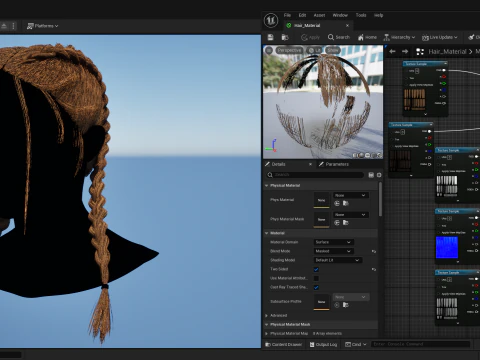Open the Phys Material asset dropdown
Screen dimensions: 480x360
pos(351,195)
